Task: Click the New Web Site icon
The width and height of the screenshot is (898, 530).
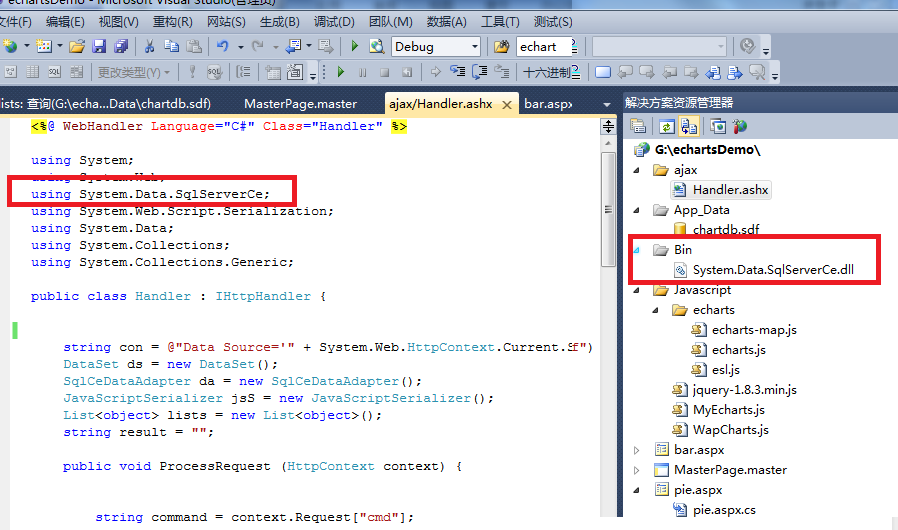Action: click(x=10, y=46)
